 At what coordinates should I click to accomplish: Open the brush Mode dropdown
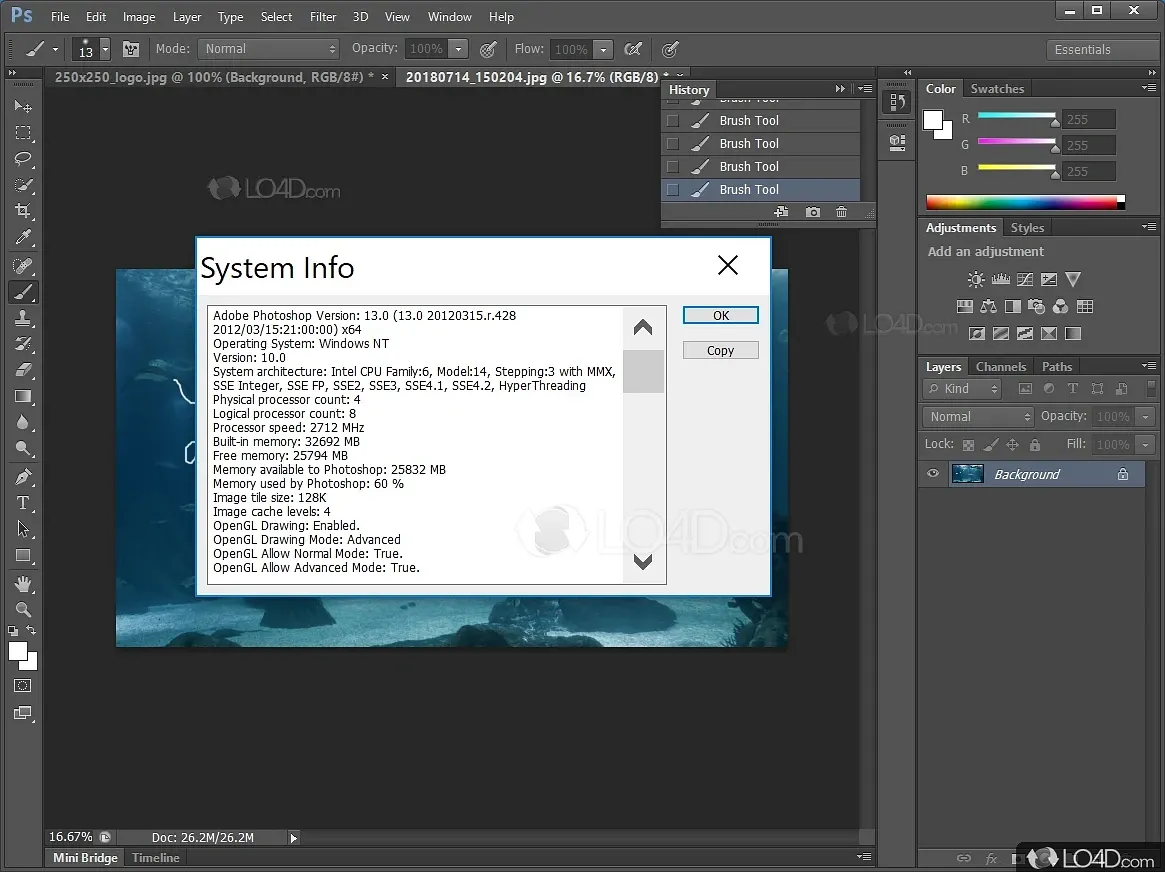(x=268, y=49)
